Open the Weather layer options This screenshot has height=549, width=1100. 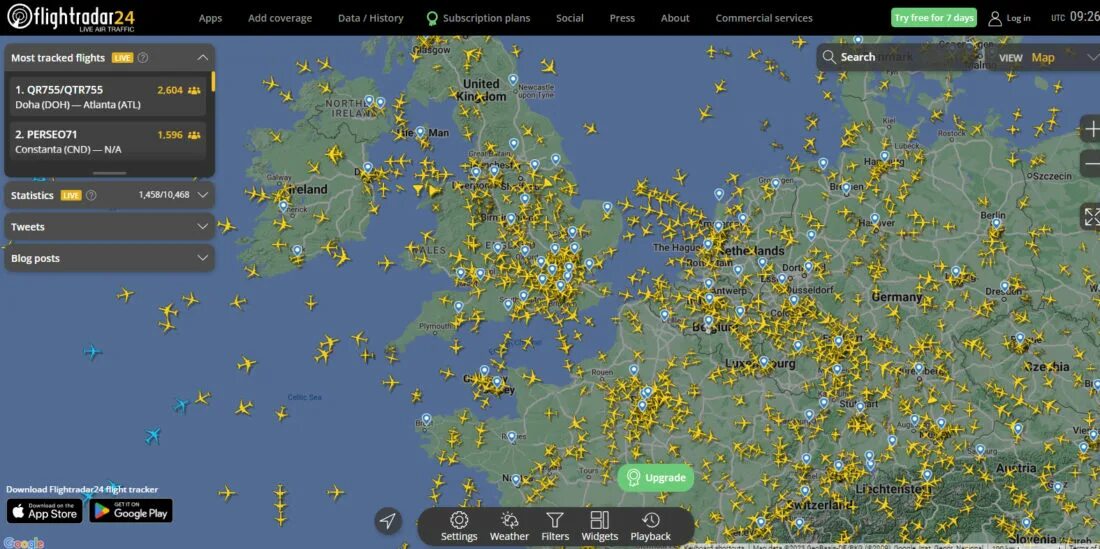point(509,527)
